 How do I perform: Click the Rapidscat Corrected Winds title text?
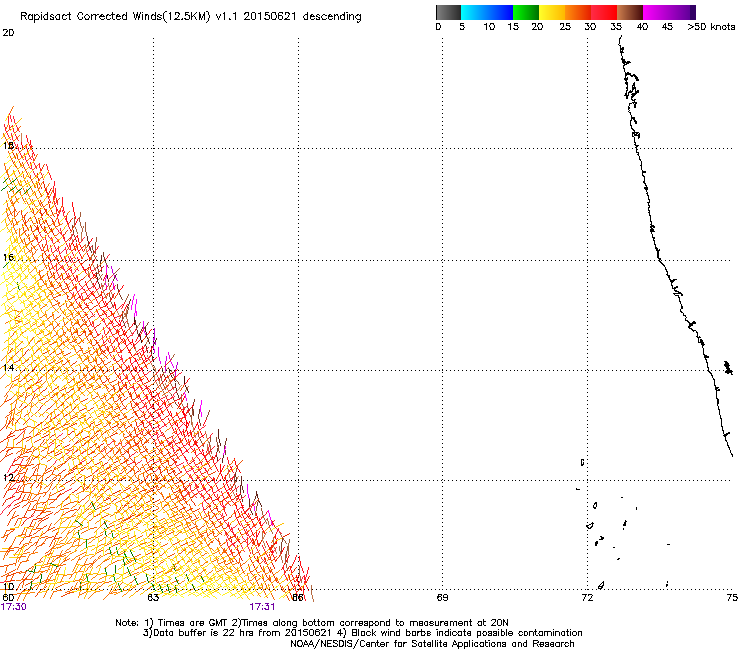[x=191, y=17]
